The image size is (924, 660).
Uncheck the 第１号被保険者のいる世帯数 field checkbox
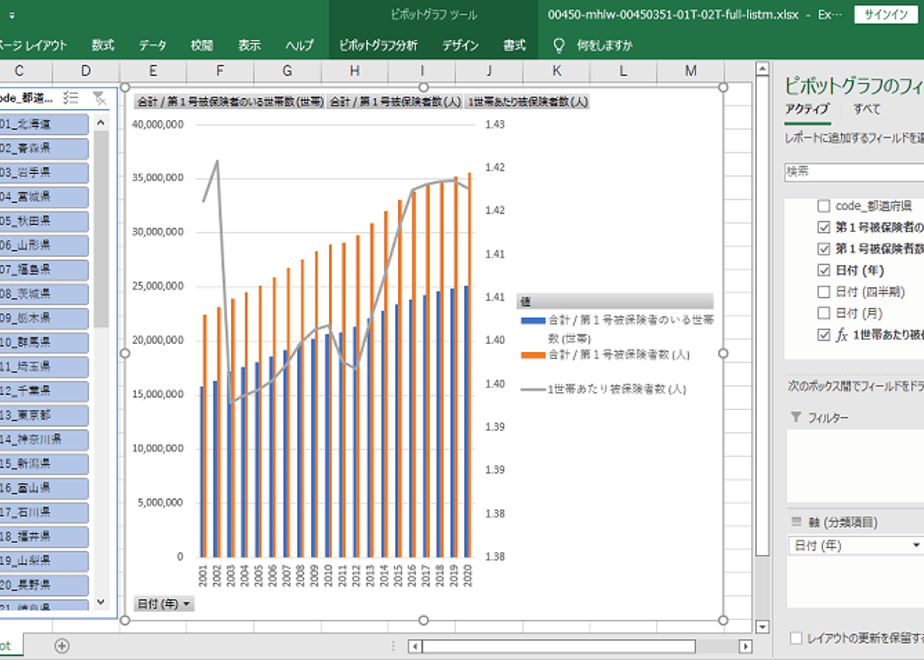point(824,227)
